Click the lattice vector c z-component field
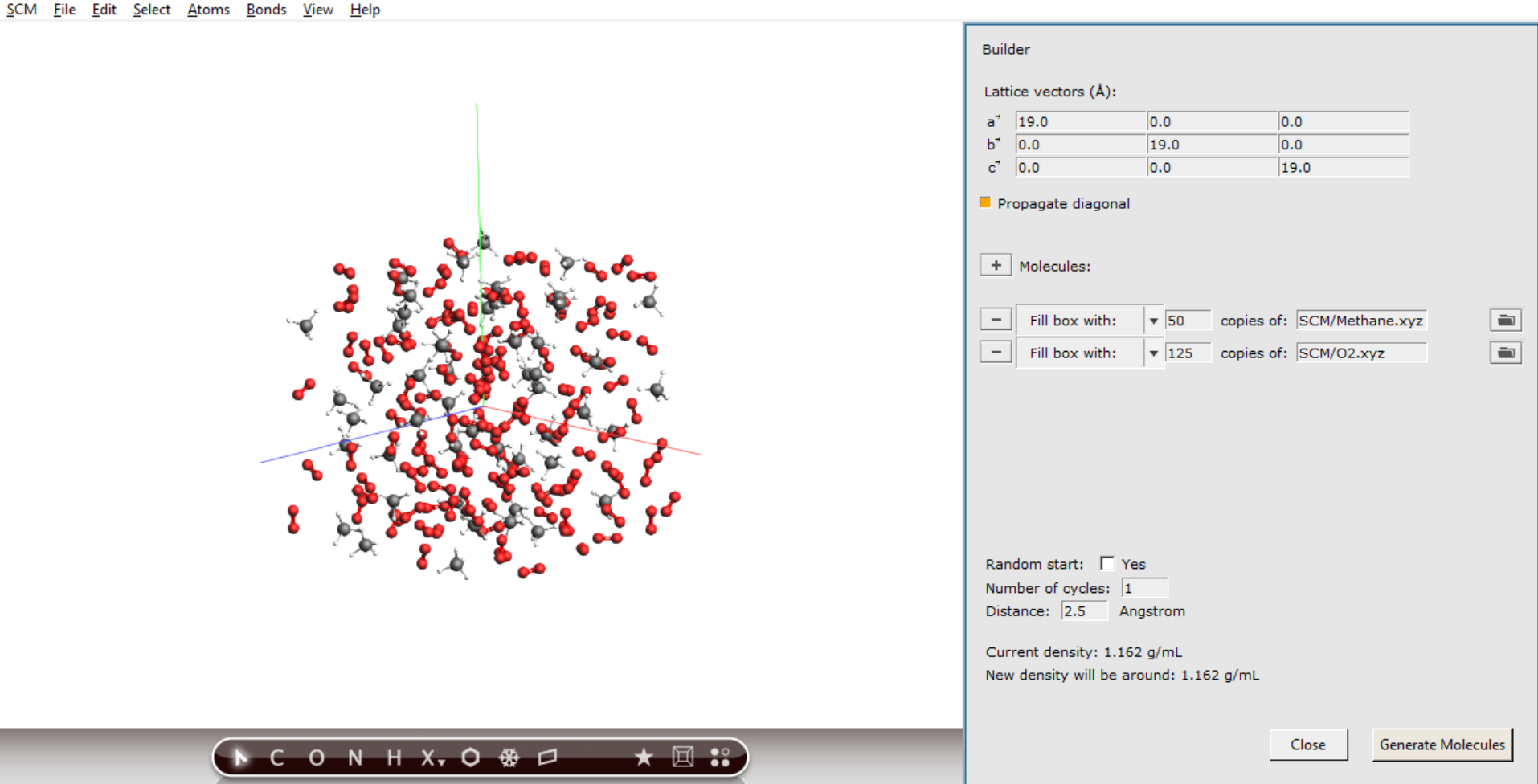The width and height of the screenshot is (1538, 784). 1344,167
